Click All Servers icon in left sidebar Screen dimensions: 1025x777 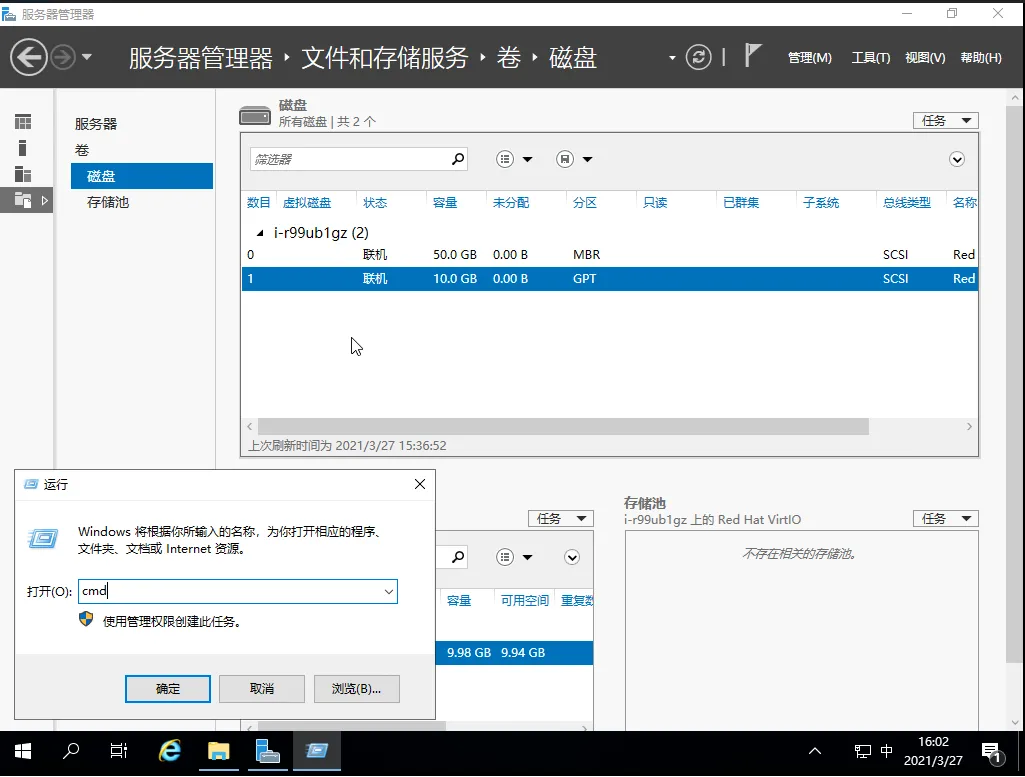click(x=23, y=174)
